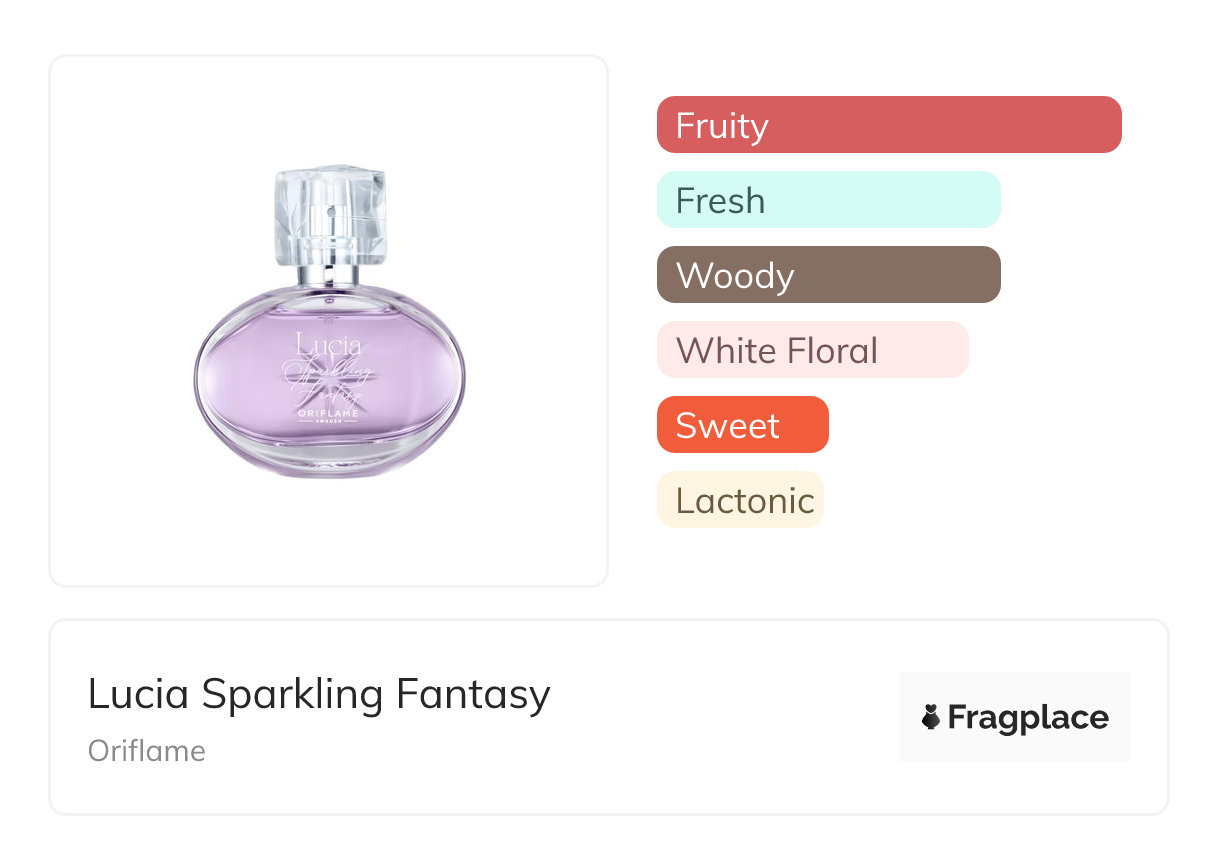Select the Fresh accord bar
Image resolution: width=1218 pixels, height=864 pixels.
point(828,200)
